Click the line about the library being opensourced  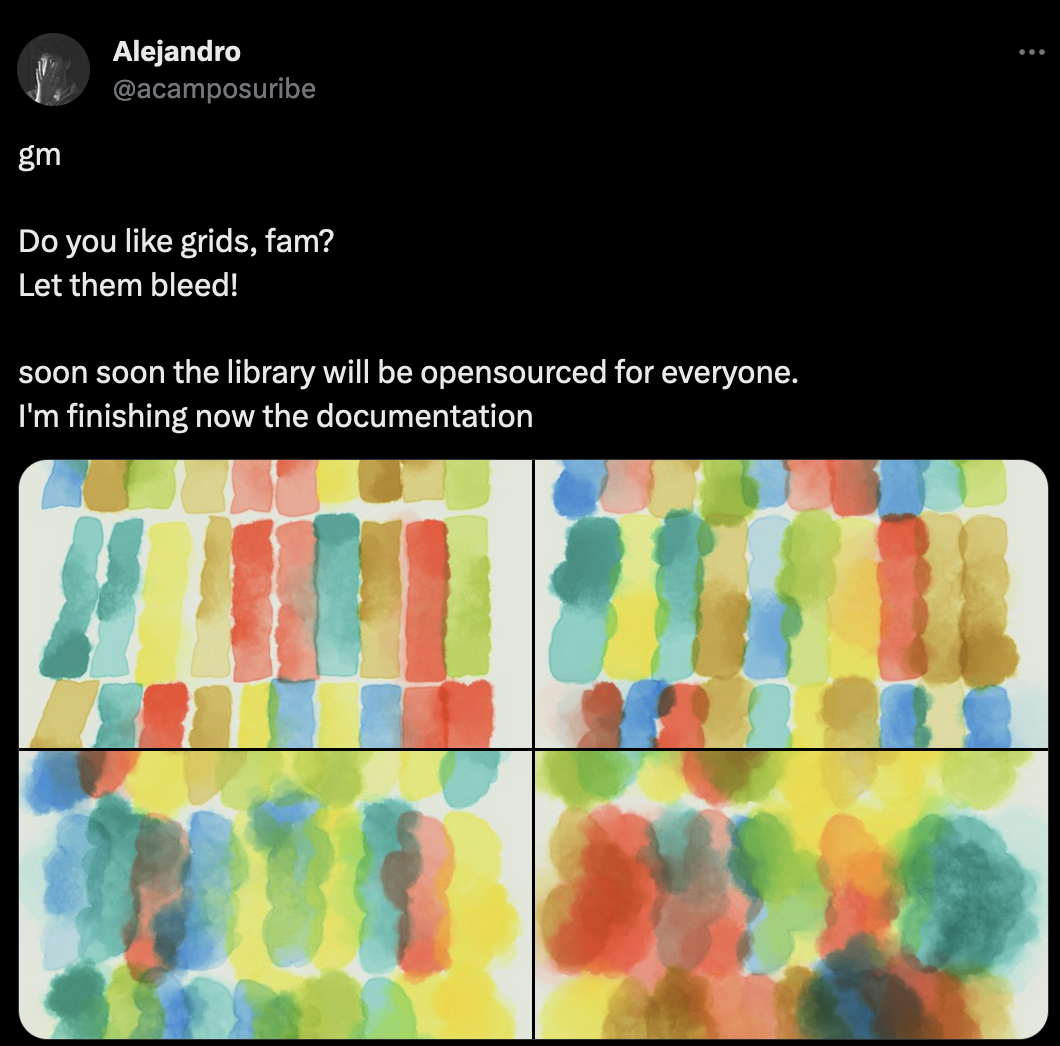point(408,372)
